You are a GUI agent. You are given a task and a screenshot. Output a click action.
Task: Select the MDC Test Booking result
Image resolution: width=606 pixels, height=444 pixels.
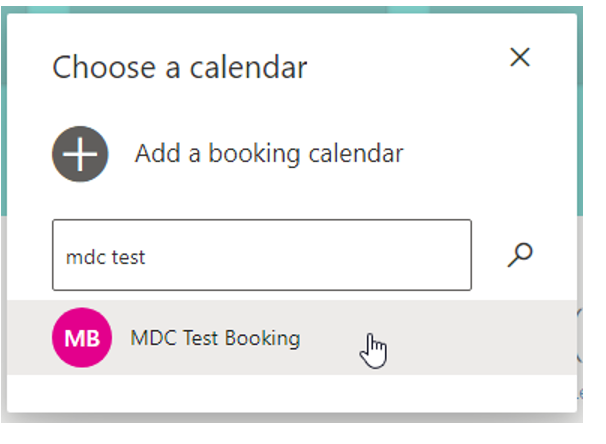[292, 337]
